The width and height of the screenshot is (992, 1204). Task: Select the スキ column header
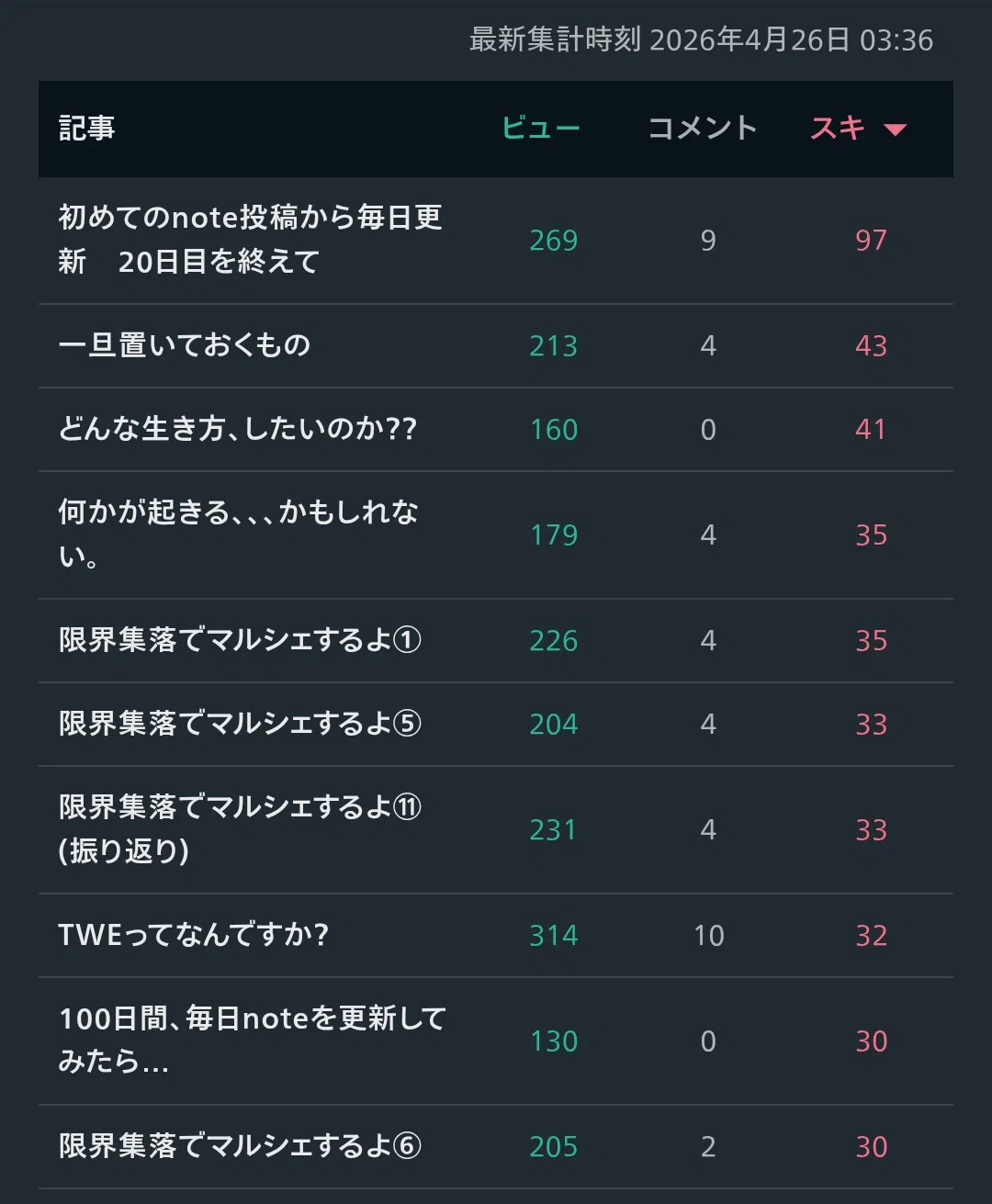[x=838, y=128]
